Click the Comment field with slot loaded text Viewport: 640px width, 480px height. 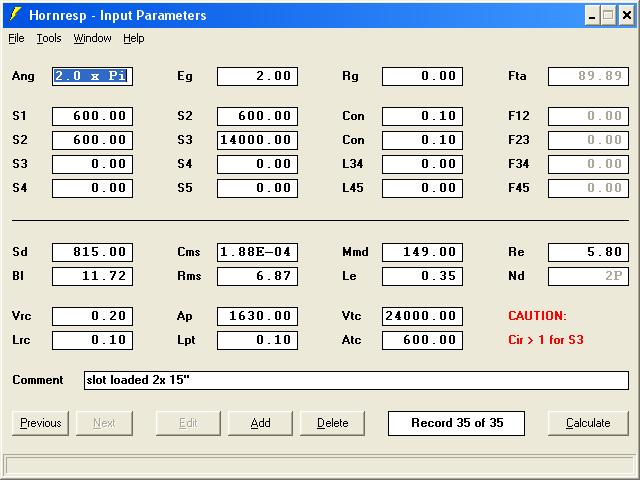tap(356, 380)
